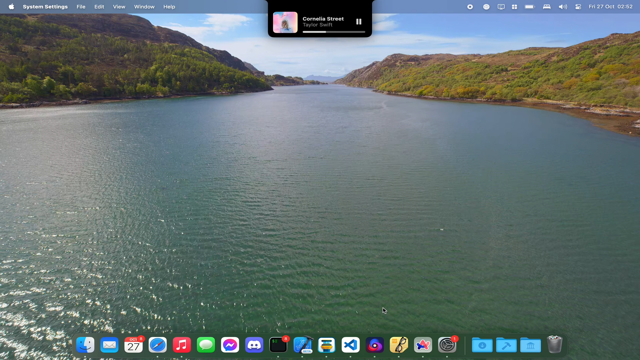Launch Safari from the dock

coord(158,345)
